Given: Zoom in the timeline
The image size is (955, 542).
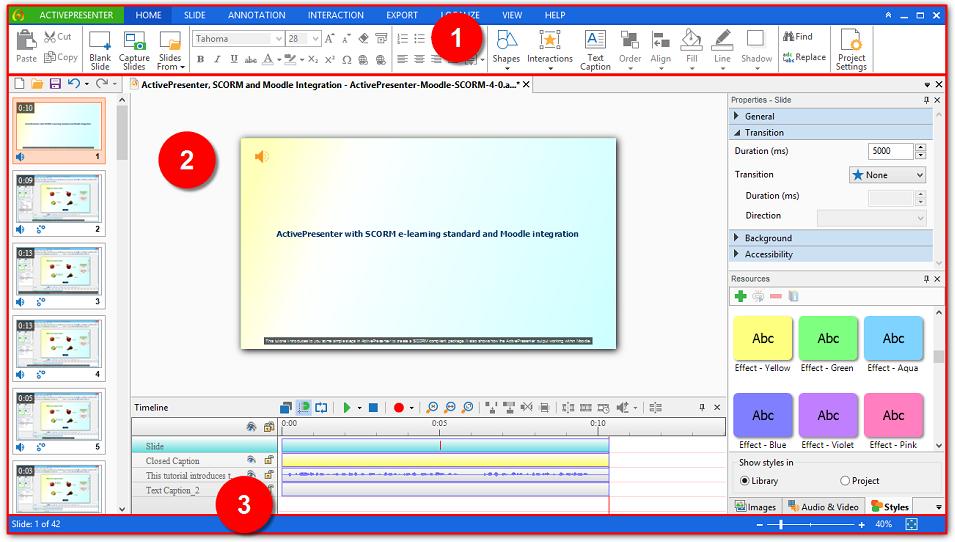Looking at the screenshot, I should [432, 407].
